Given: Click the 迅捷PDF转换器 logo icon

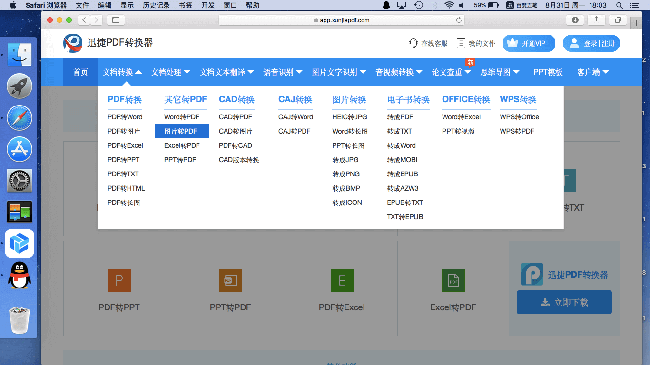Looking at the screenshot, I should (73, 43).
